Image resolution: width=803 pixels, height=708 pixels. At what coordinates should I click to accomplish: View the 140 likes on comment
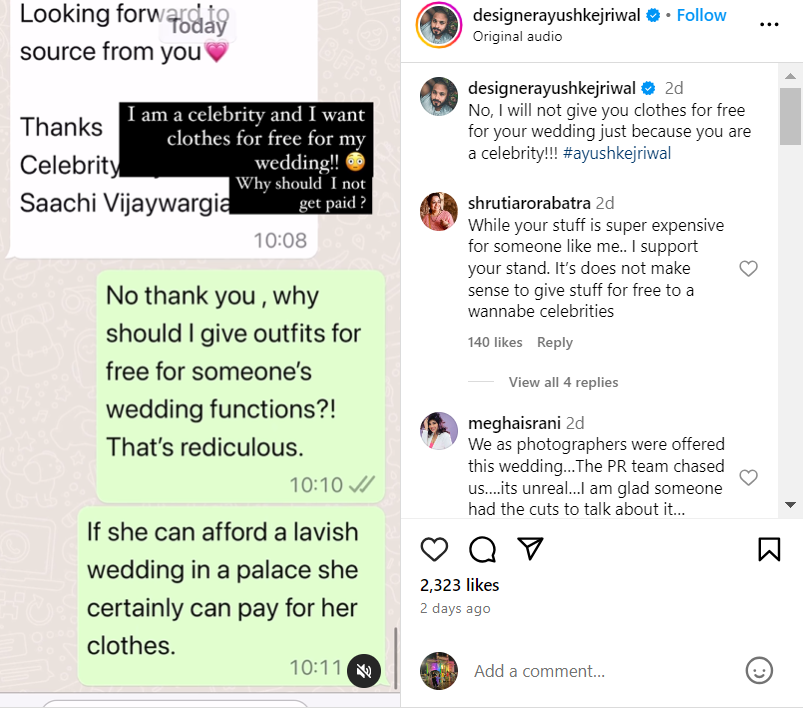[x=495, y=342]
